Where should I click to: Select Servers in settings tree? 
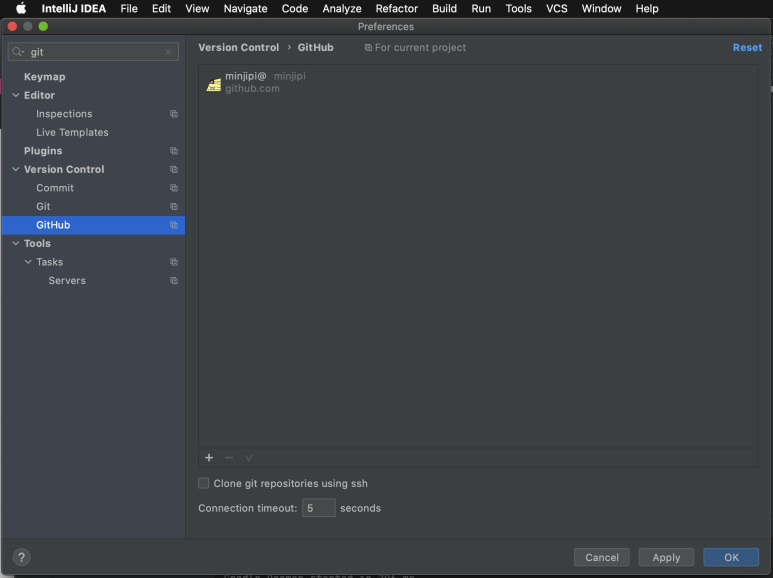click(67, 281)
